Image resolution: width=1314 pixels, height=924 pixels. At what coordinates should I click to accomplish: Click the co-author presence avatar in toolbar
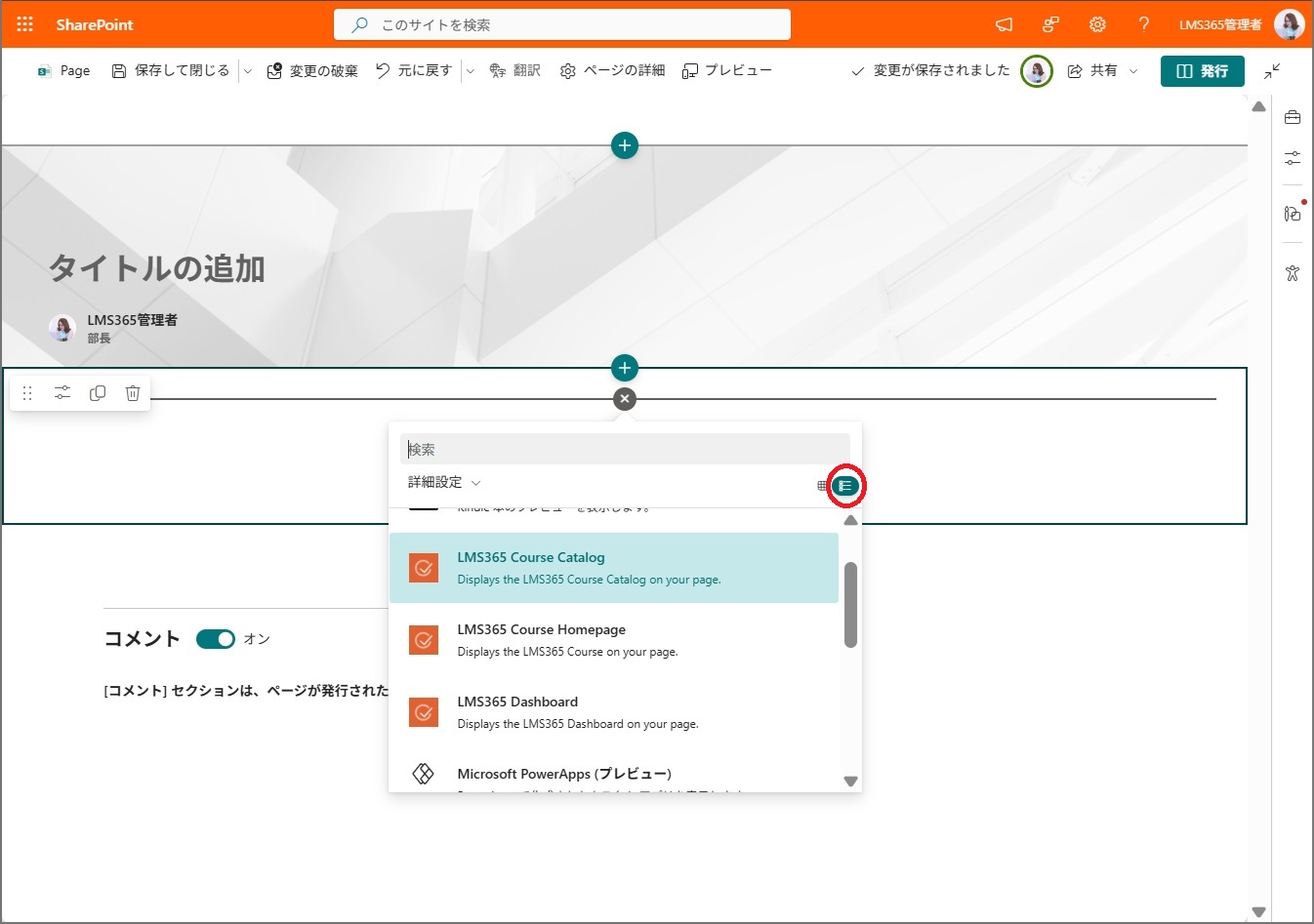(x=1037, y=71)
